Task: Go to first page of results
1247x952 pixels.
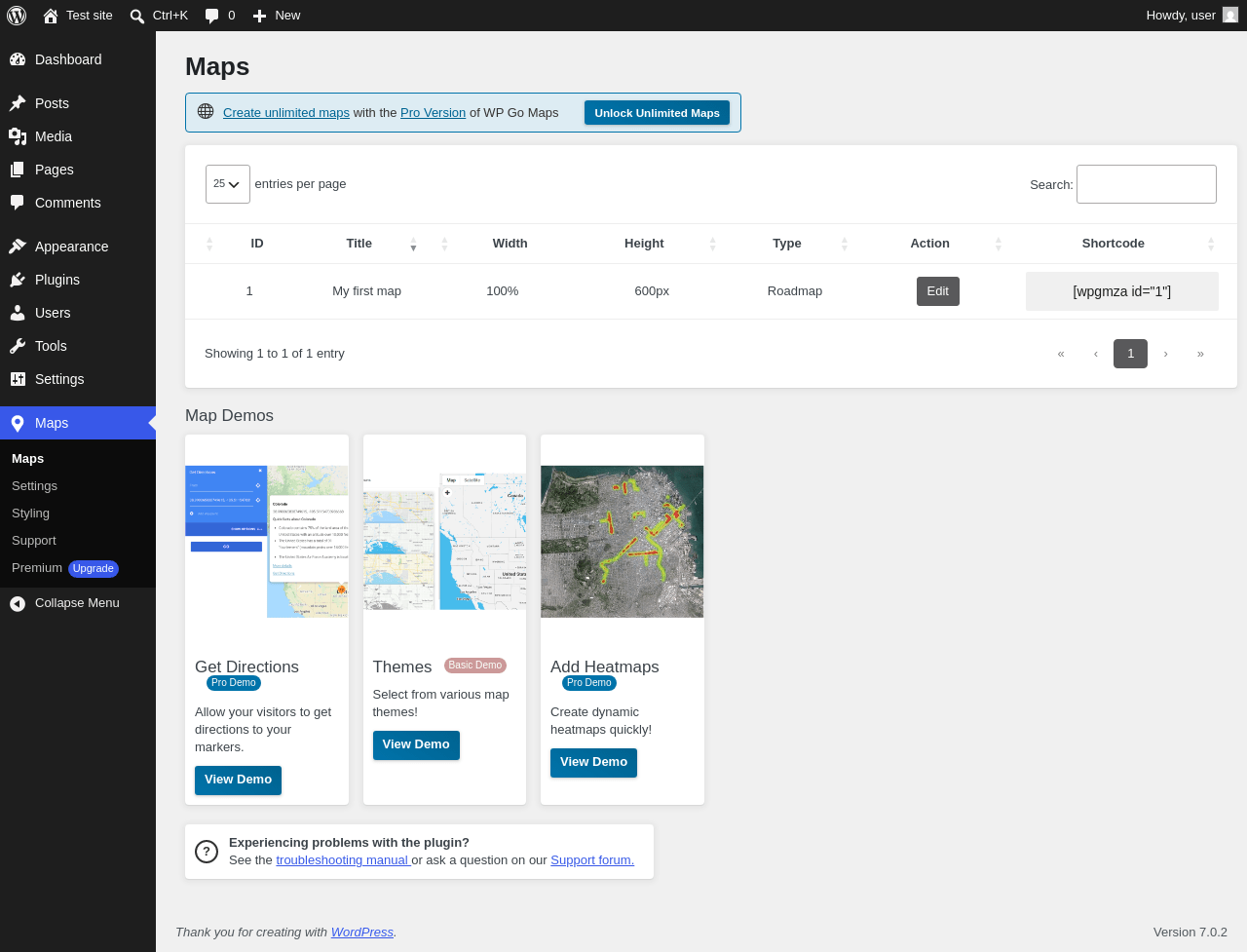Action: point(1061,354)
